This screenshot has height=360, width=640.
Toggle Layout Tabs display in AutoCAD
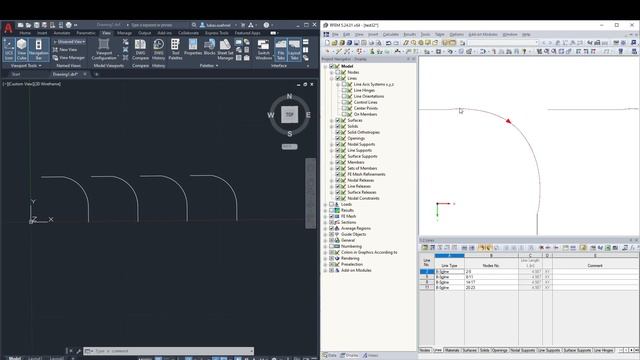tap(294, 49)
